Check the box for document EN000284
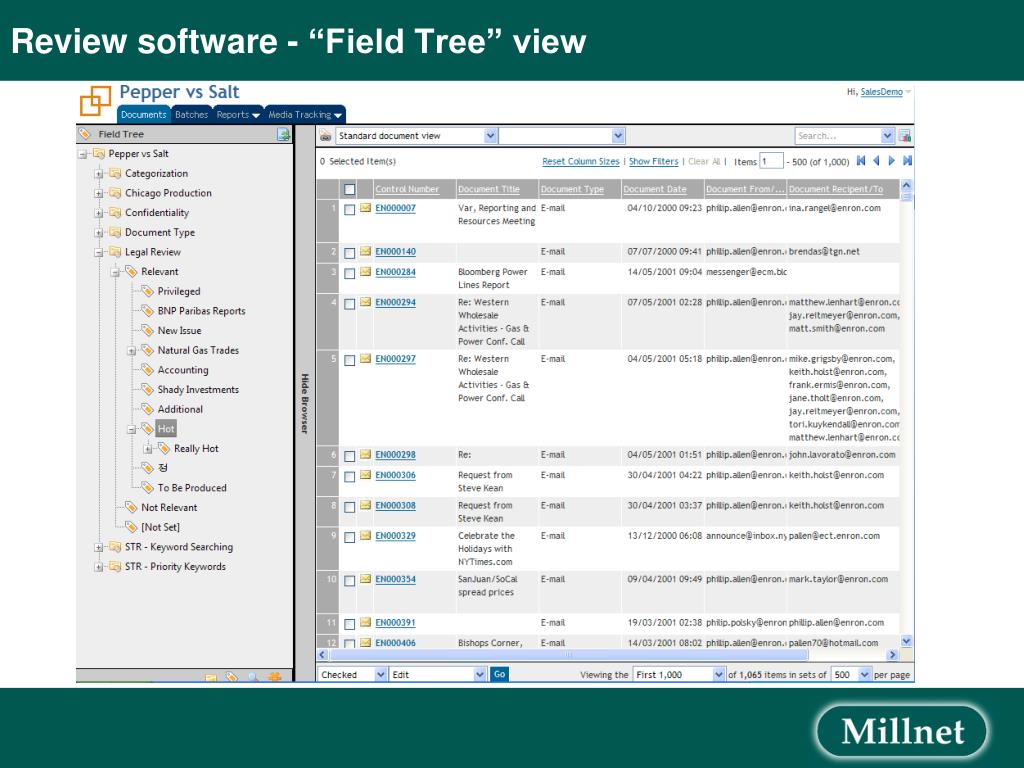 coord(349,274)
